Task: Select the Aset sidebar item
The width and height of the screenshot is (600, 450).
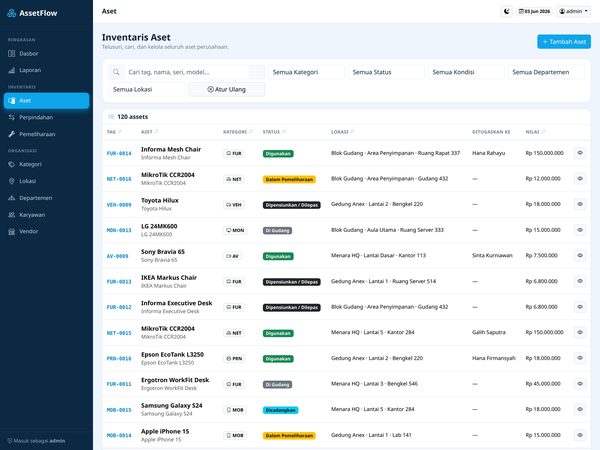Action: tap(46, 101)
